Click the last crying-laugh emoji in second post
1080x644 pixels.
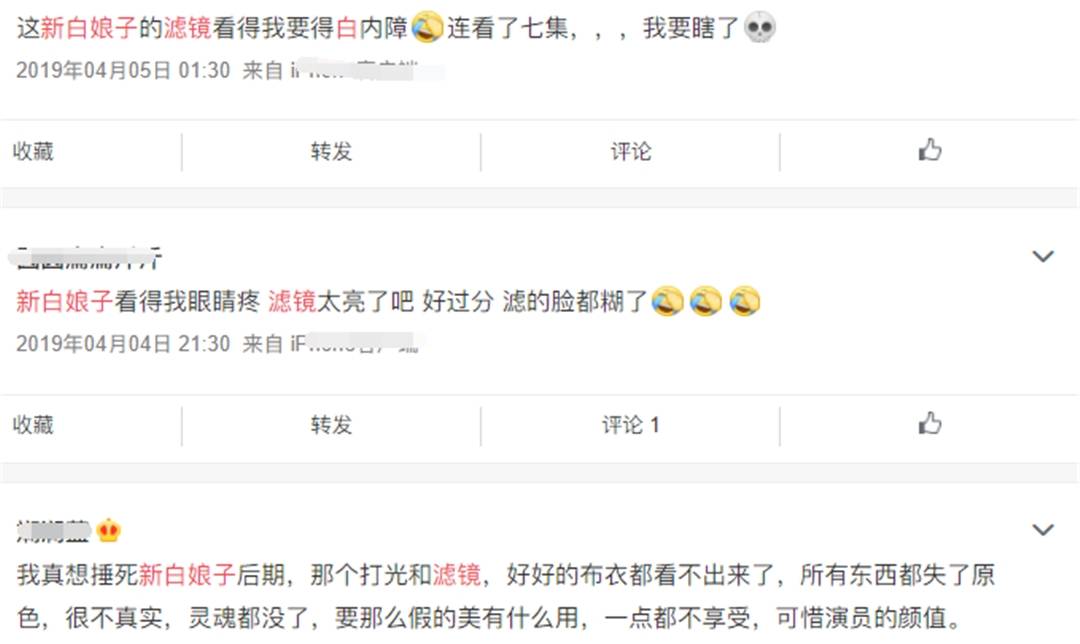(x=745, y=301)
